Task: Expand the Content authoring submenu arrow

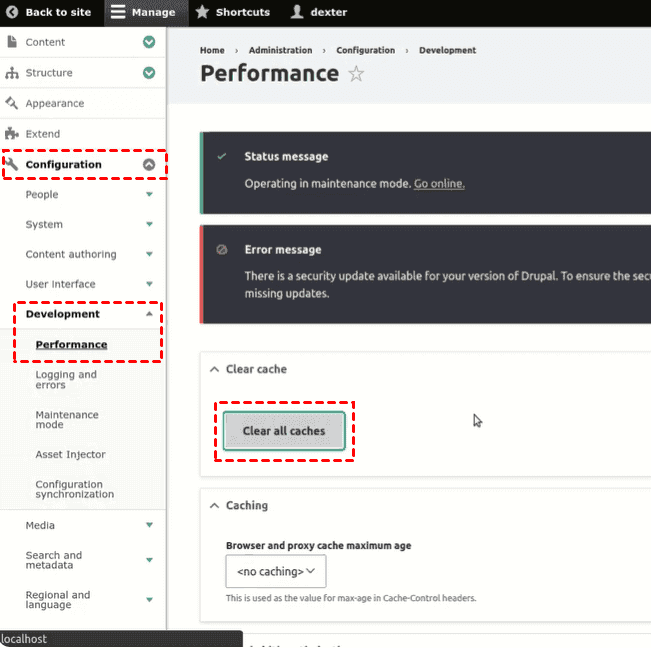Action: pos(149,254)
